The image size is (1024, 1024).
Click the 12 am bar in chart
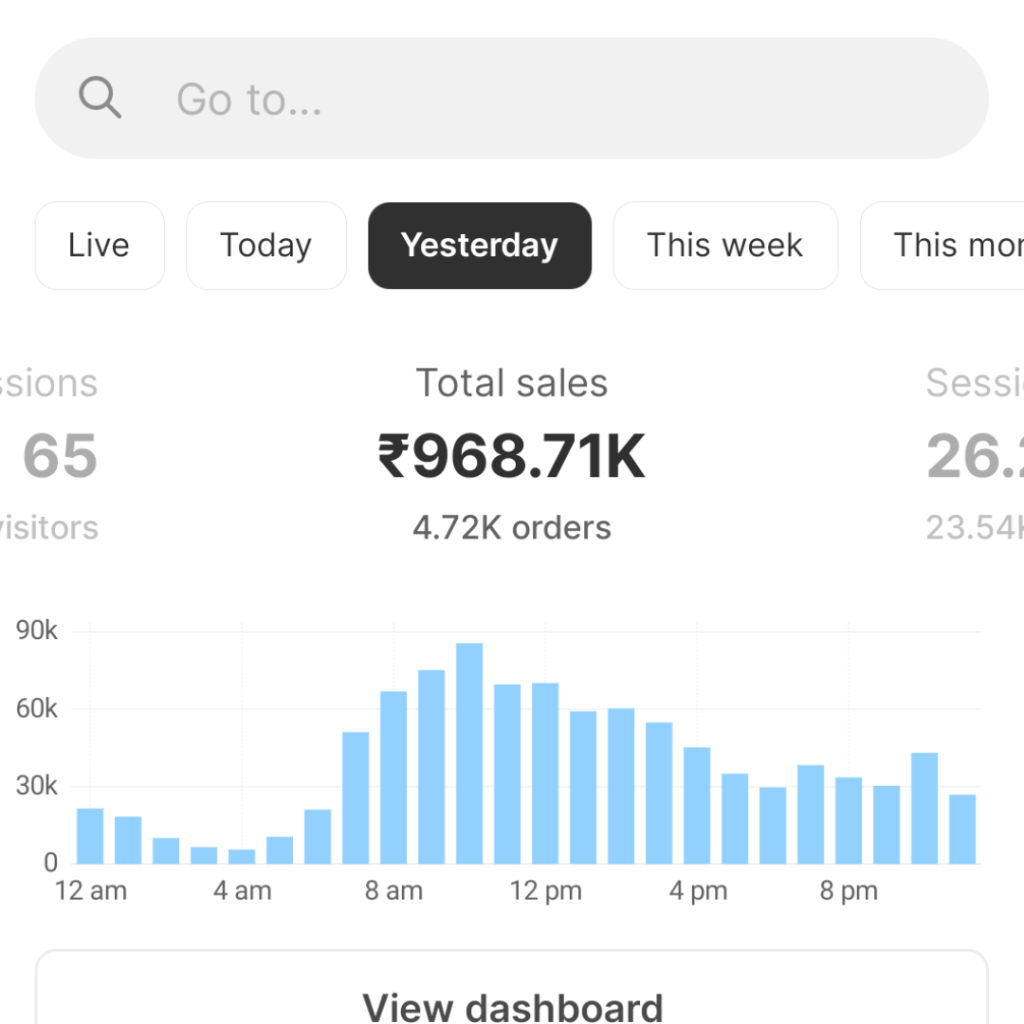(90, 836)
